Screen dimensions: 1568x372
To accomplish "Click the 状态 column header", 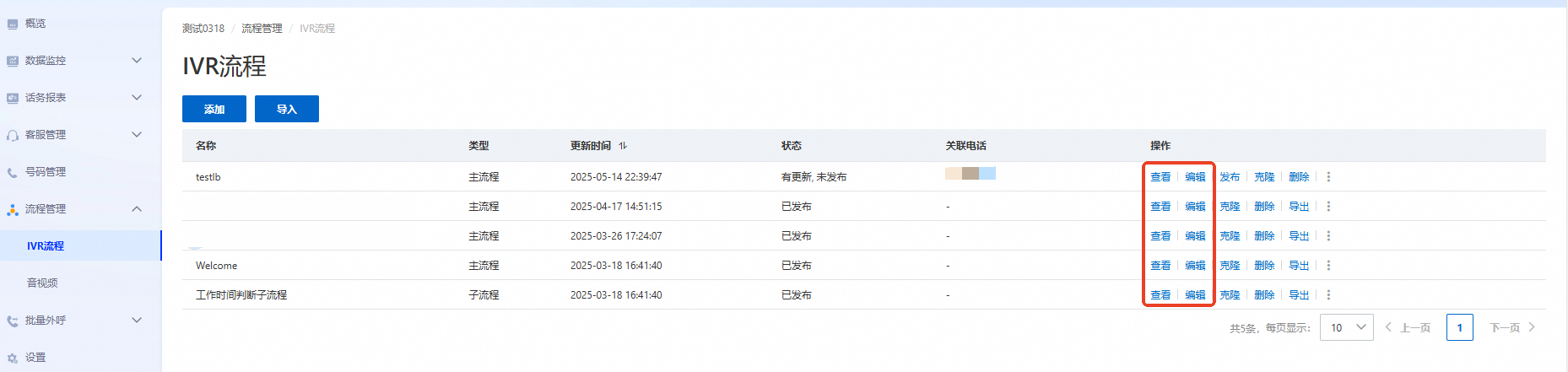I will [792, 146].
